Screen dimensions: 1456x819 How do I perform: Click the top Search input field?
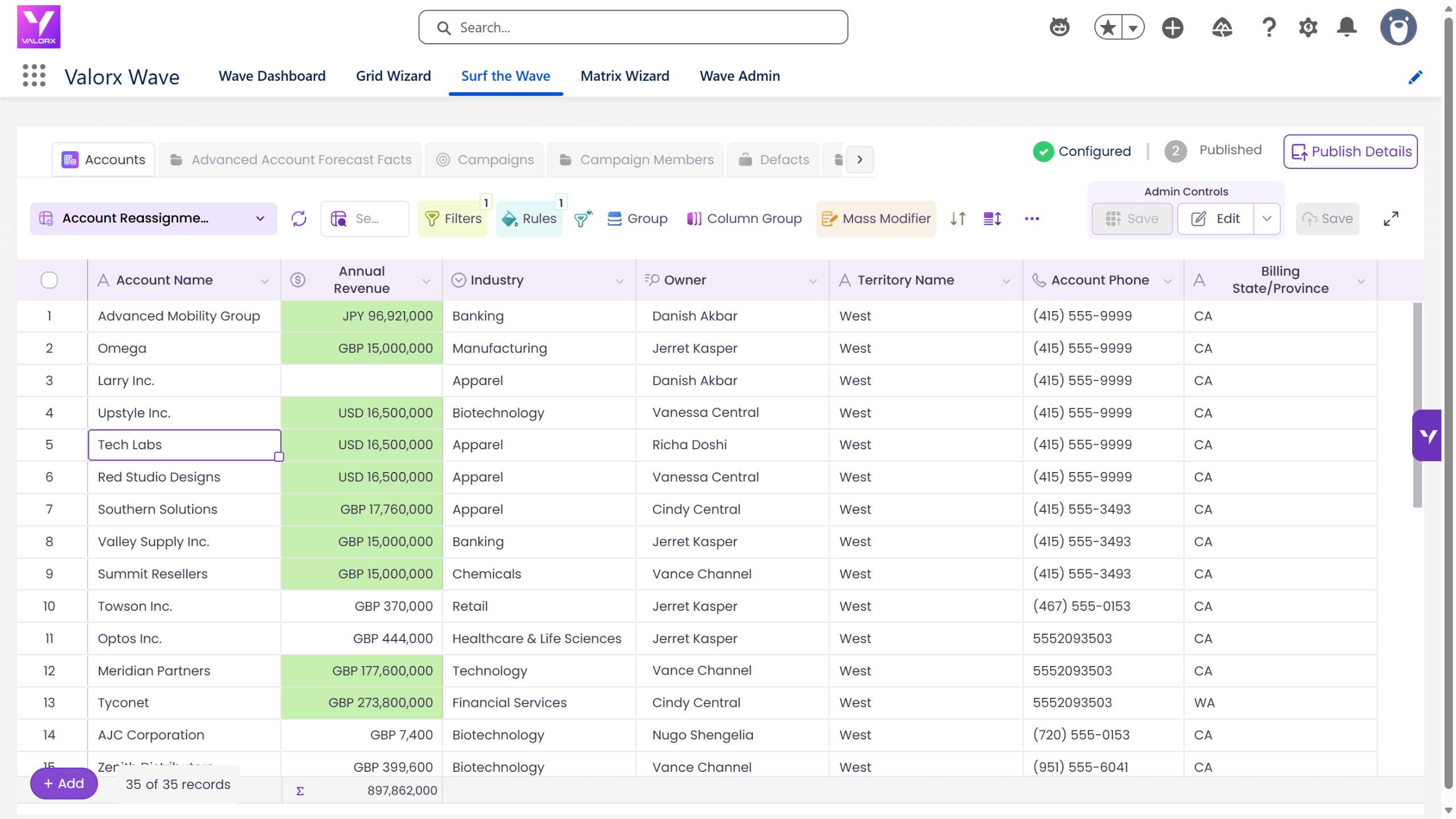(x=633, y=27)
